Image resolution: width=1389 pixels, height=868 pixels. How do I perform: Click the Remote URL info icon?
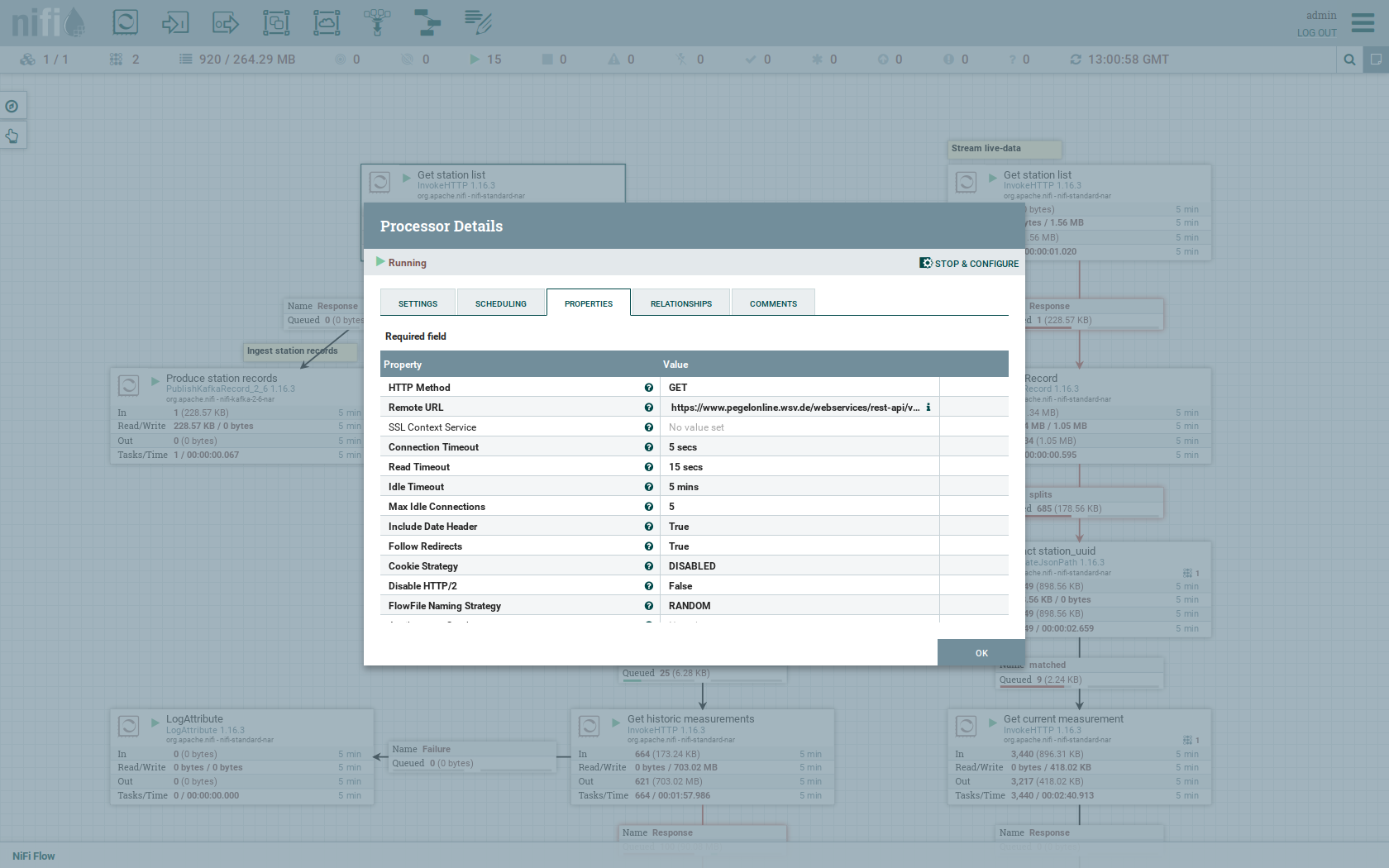pos(928,408)
